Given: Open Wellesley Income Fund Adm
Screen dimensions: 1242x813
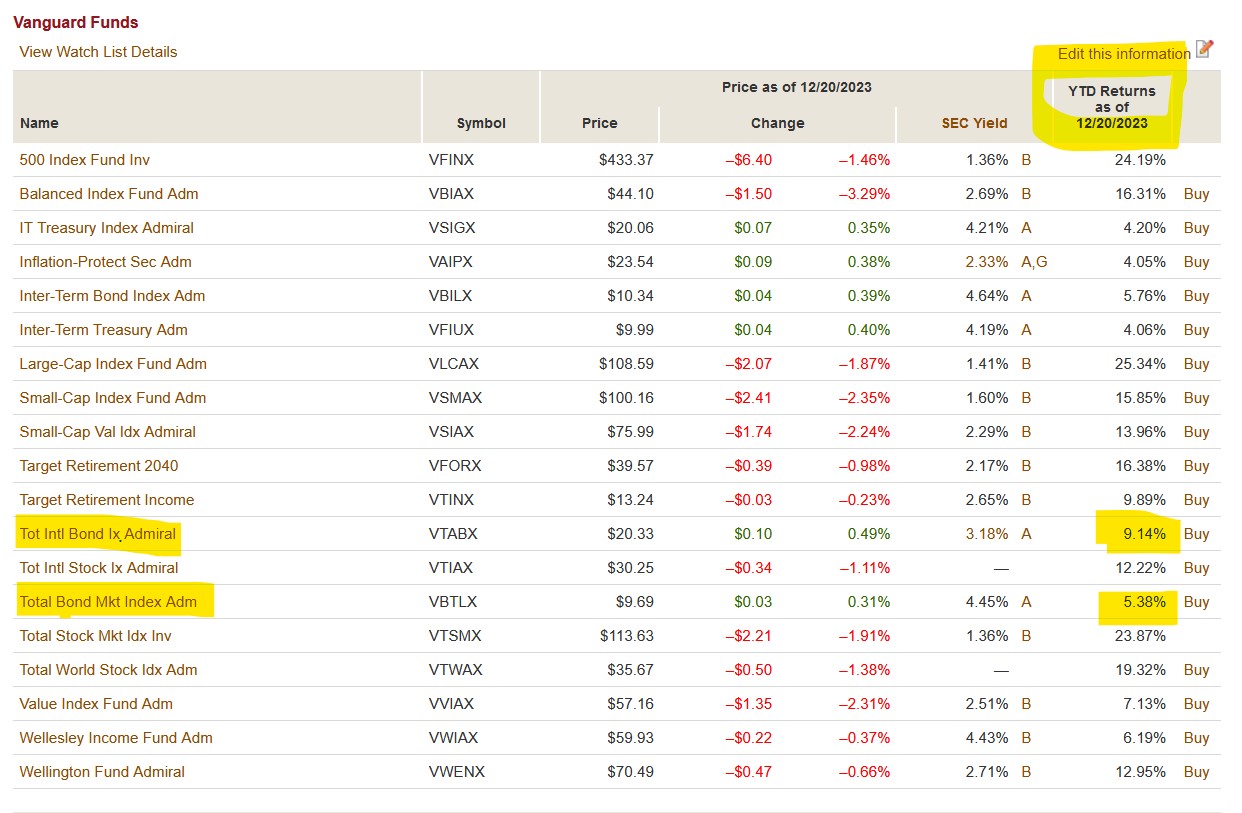Looking at the screenshot, I should click(116, 738).
